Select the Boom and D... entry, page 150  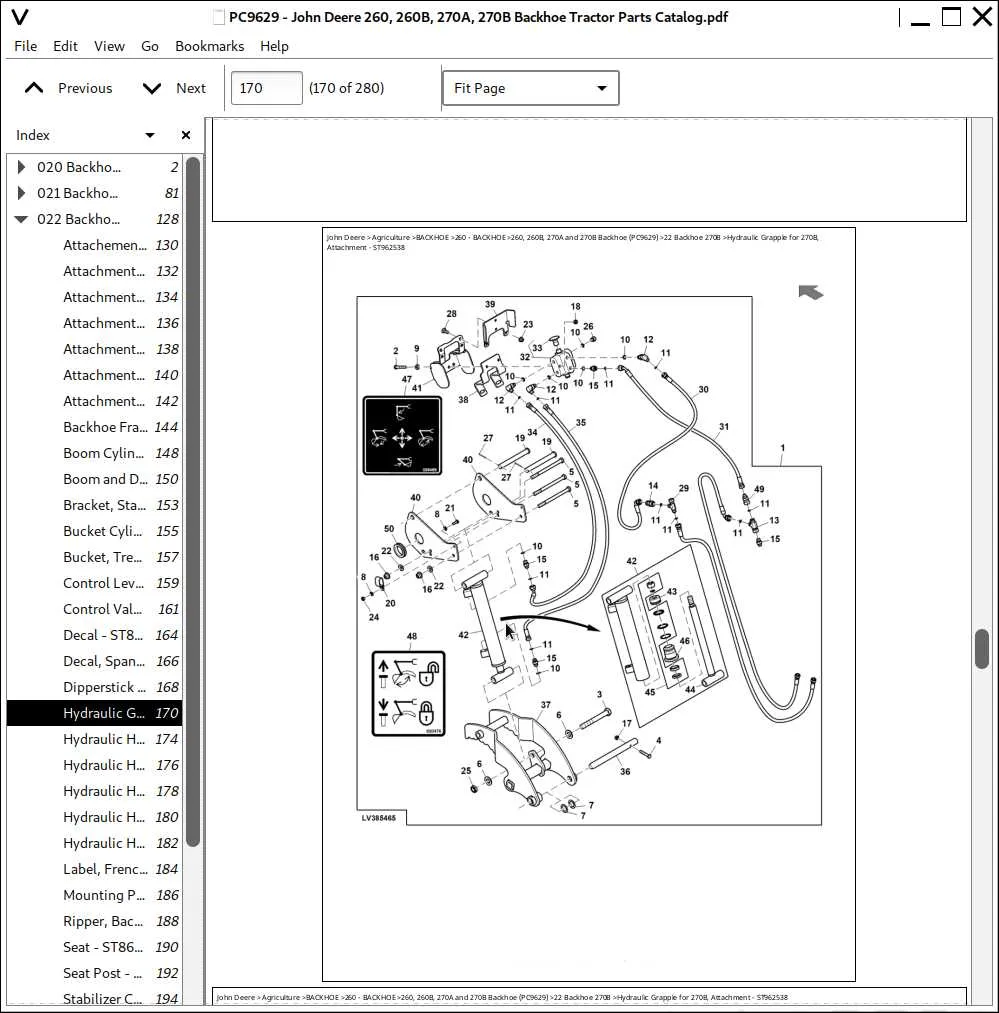(95, 479)
